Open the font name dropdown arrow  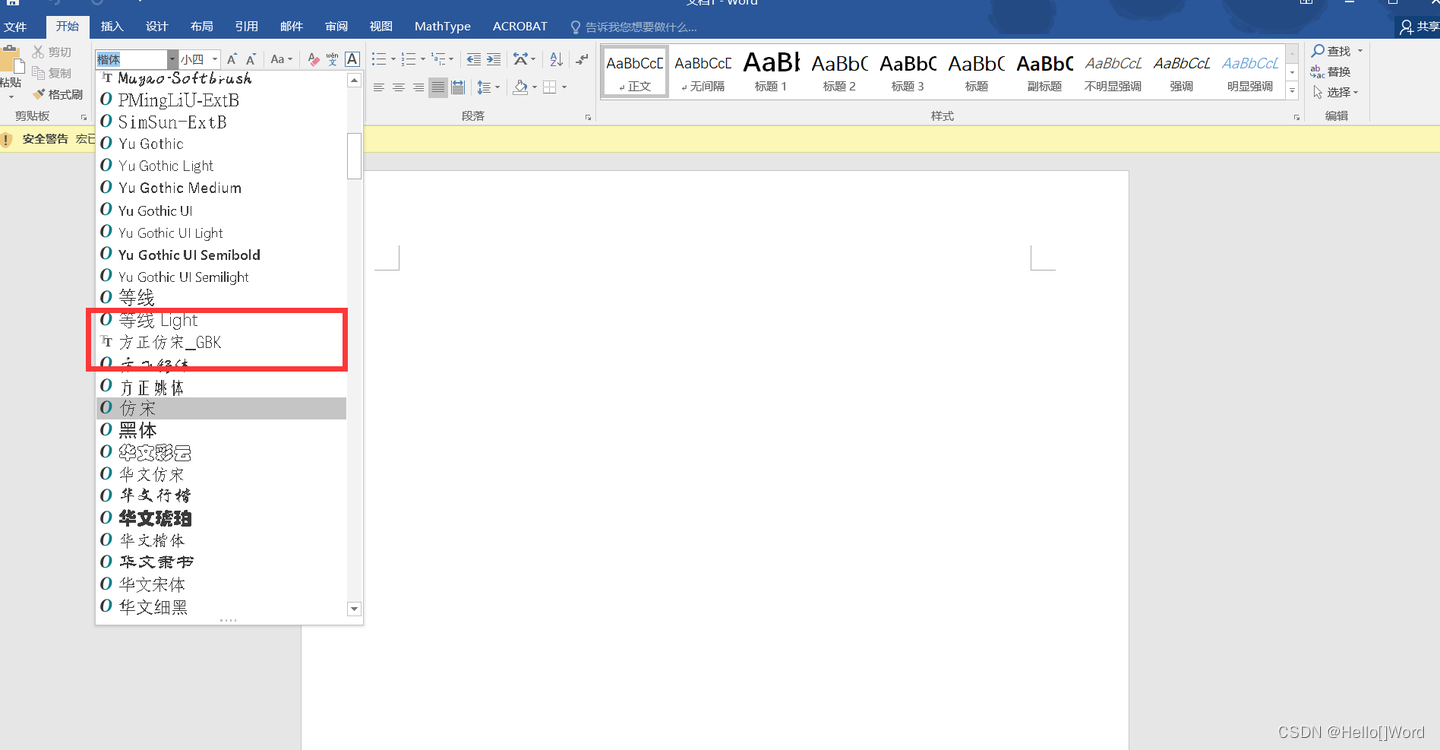point(172,60)
